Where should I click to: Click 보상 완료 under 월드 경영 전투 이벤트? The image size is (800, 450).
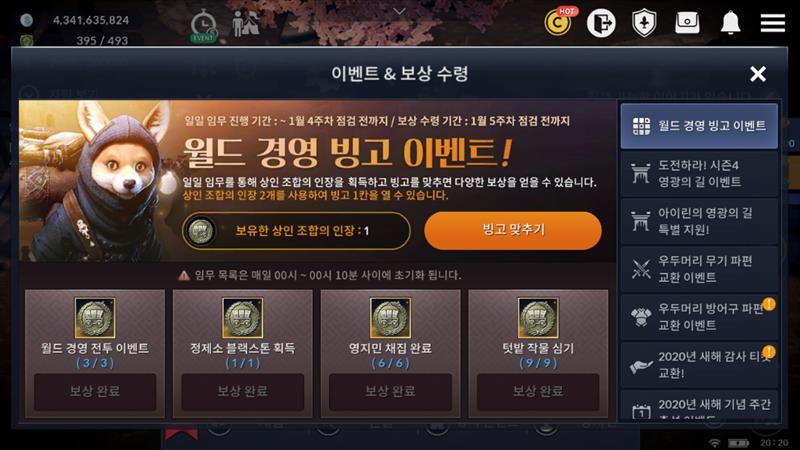(x=95, y=391)
